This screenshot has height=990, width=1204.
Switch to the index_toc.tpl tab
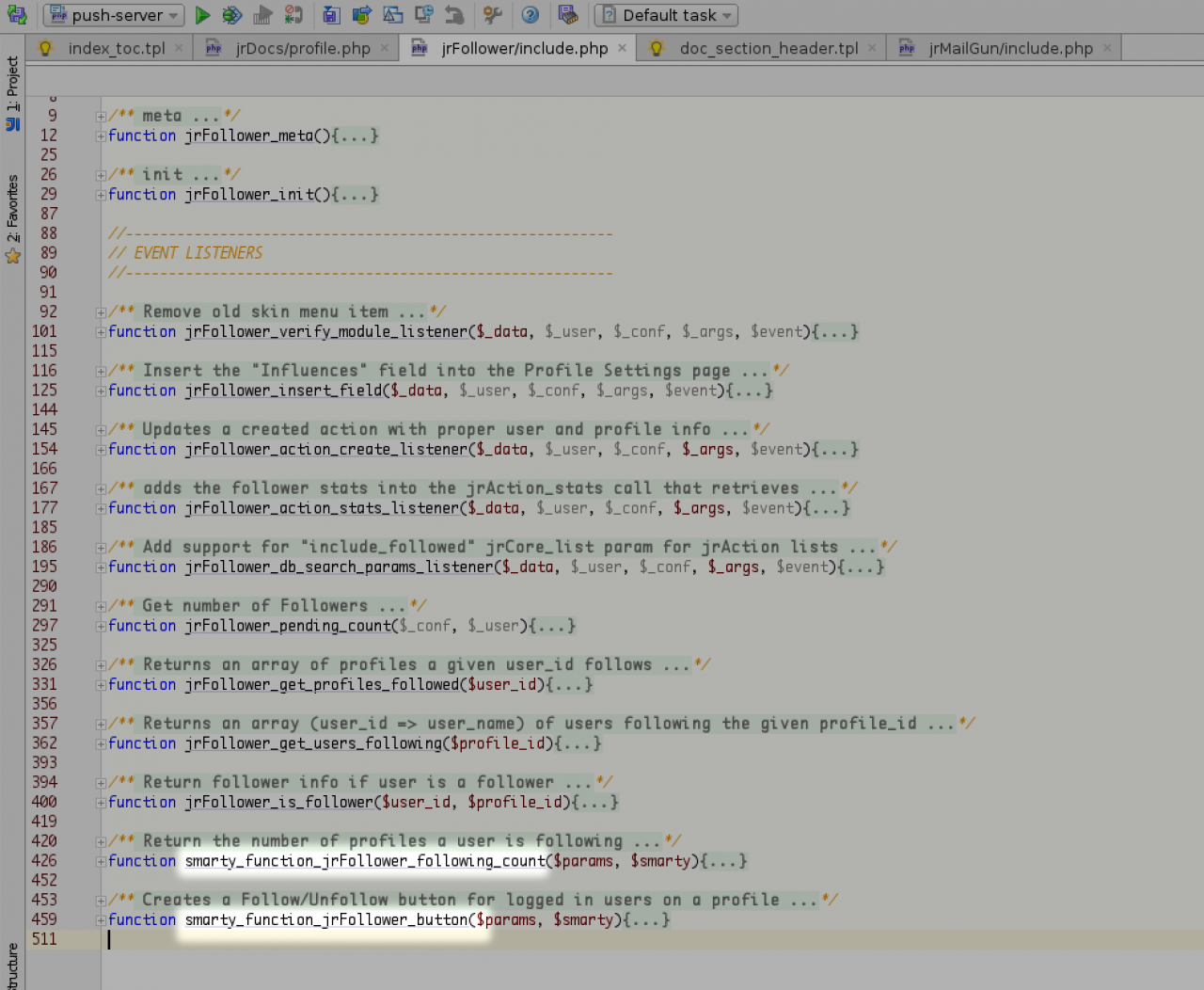(x=116, y=48)
